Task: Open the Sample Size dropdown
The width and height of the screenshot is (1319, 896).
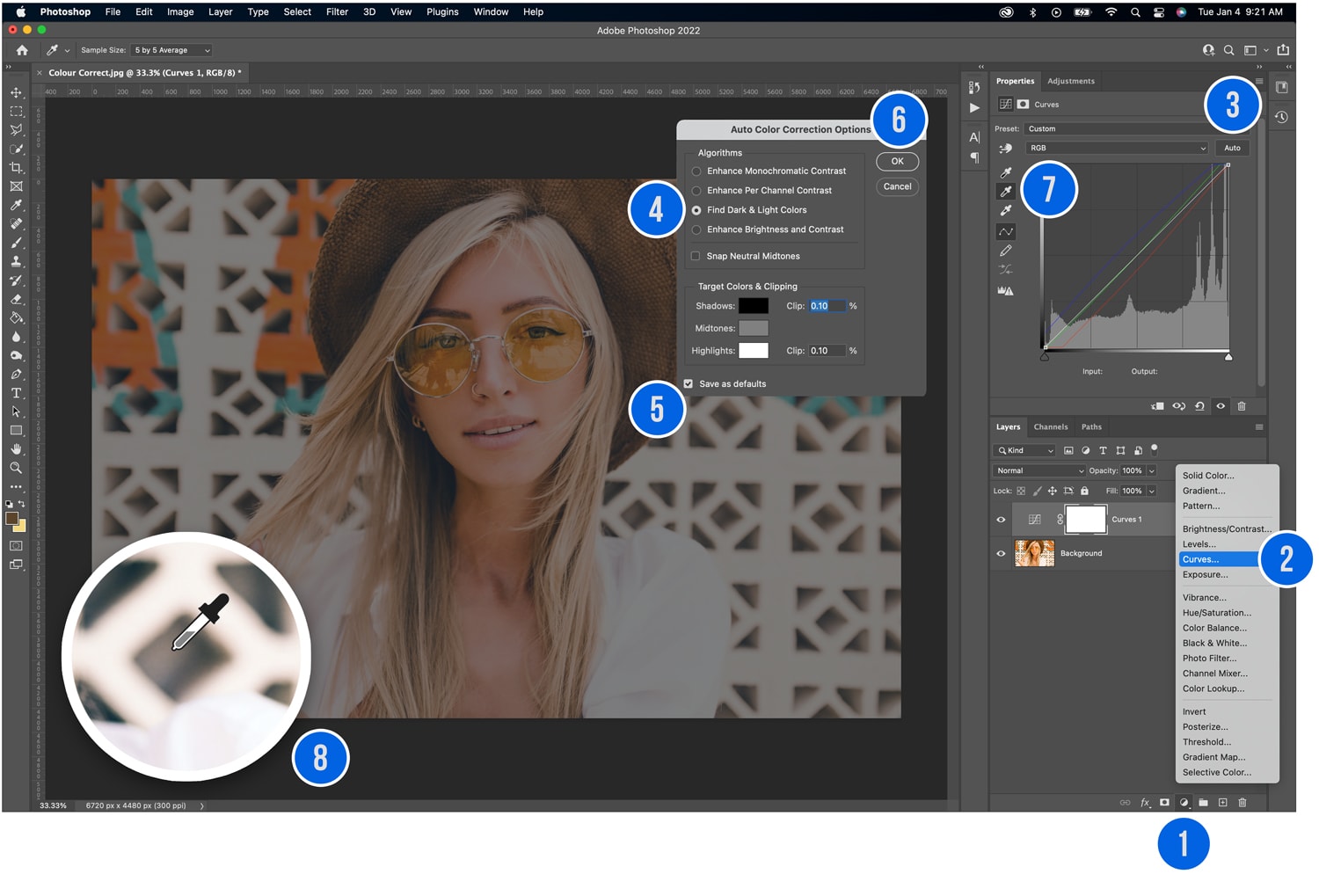Action: (x=171, y=49)
